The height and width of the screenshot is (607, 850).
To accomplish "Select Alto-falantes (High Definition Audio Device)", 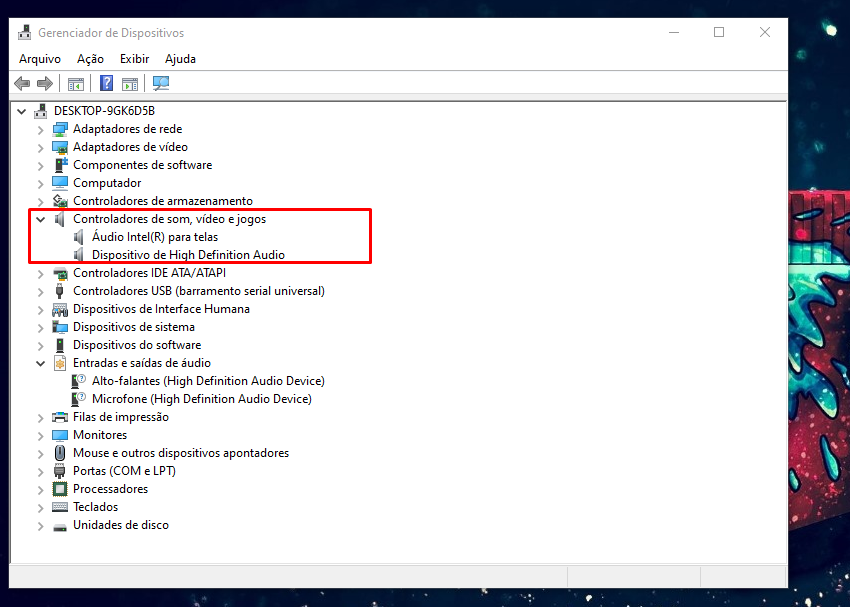I will click(x=208, y=380).
